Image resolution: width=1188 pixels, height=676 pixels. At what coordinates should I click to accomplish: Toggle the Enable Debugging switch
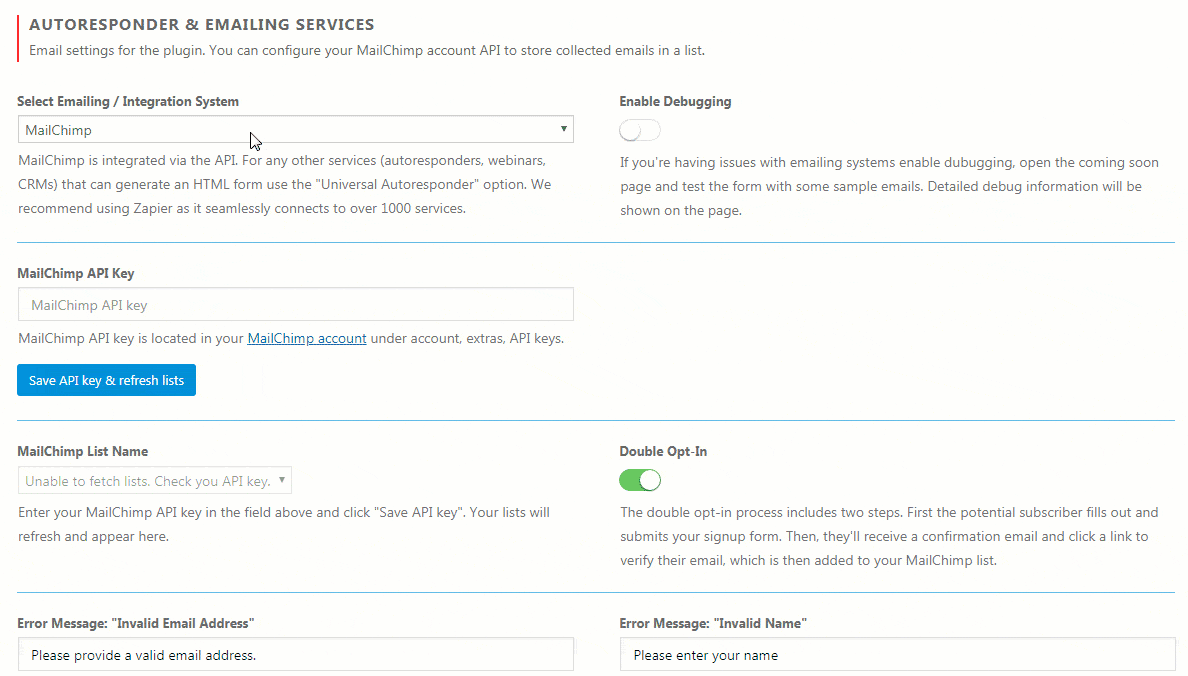(639, 130)
